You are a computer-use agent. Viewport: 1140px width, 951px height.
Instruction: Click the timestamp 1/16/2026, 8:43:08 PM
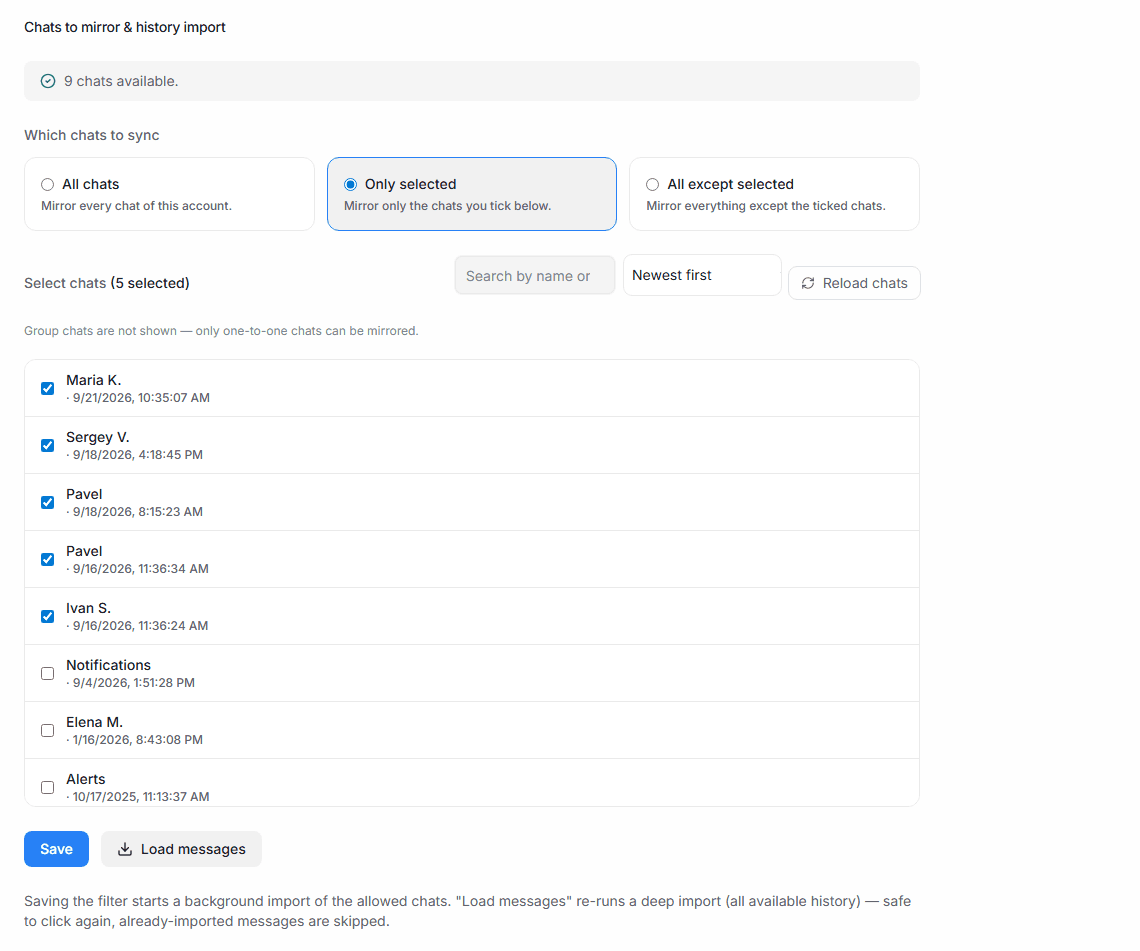[138, 739]
